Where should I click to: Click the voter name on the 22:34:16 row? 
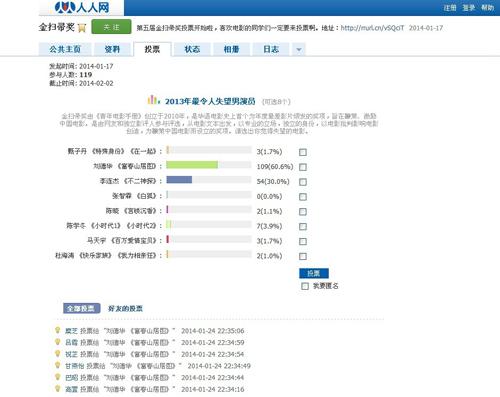[71, 389]
